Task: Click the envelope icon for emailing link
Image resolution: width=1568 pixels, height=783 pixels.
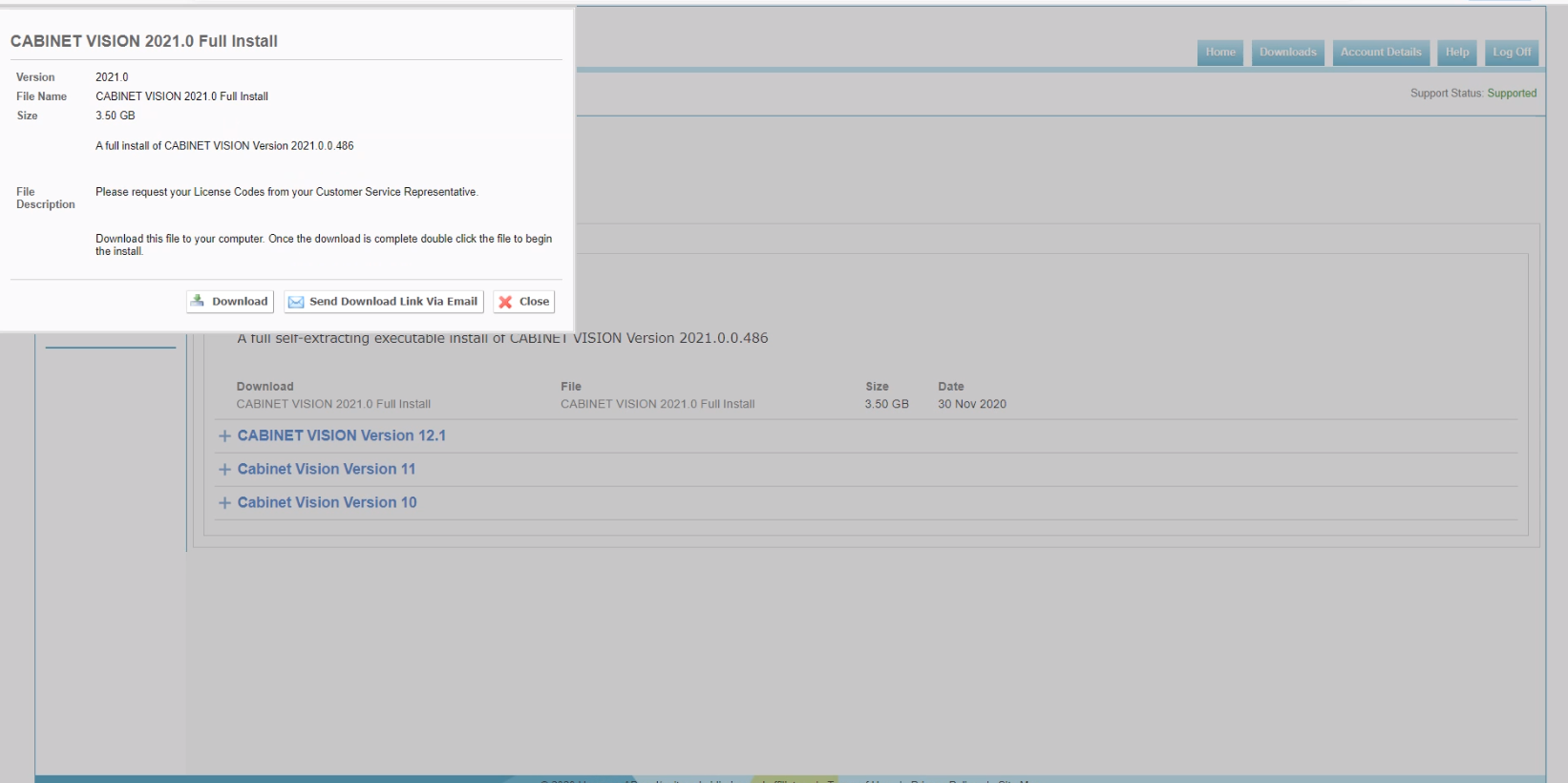Action: tap(296, 302)
